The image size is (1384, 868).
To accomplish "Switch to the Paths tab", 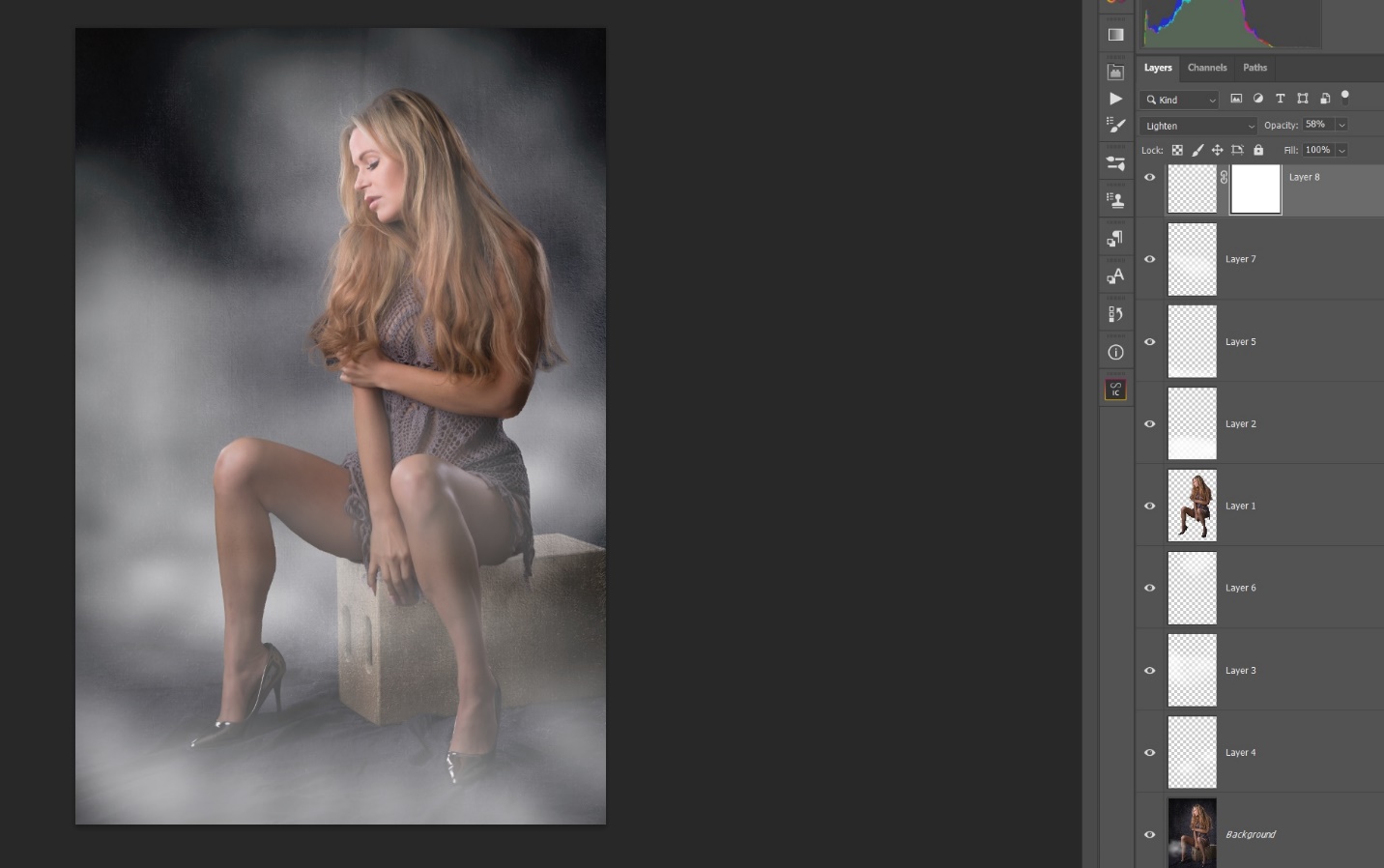I will [x=1254, y=68].
